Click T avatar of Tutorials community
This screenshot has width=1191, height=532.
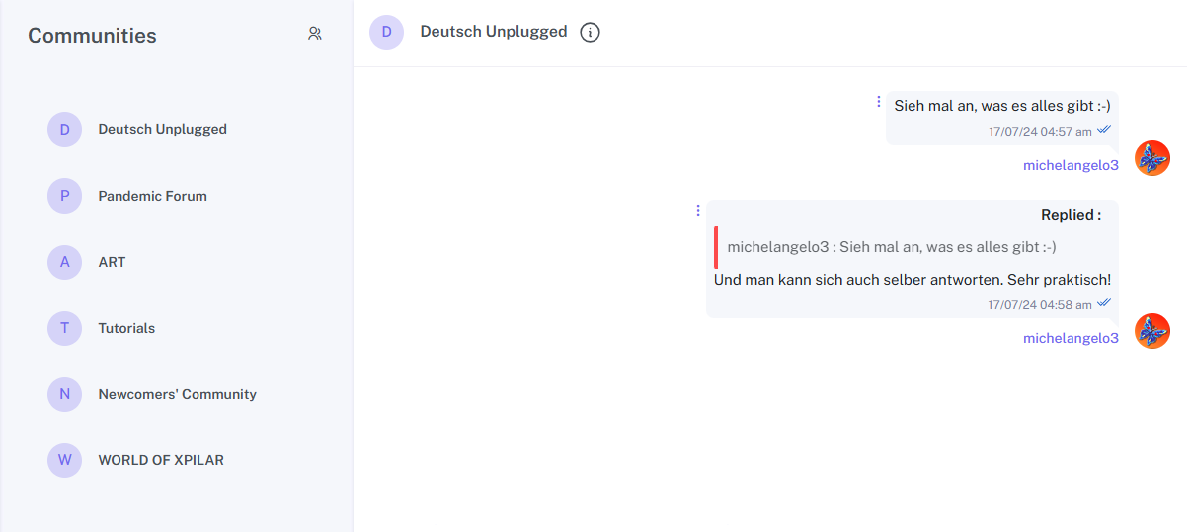[65, 328]
